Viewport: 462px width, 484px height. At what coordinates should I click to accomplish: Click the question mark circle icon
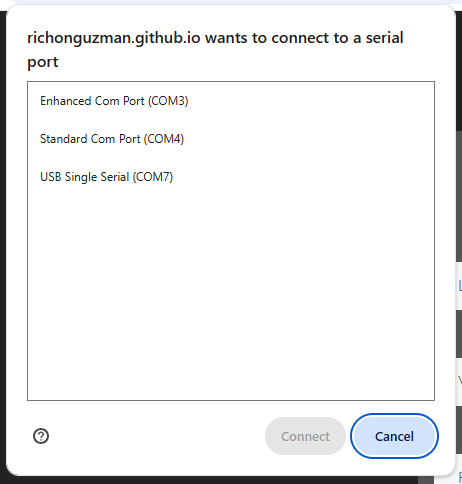click(x=41, y=436)
